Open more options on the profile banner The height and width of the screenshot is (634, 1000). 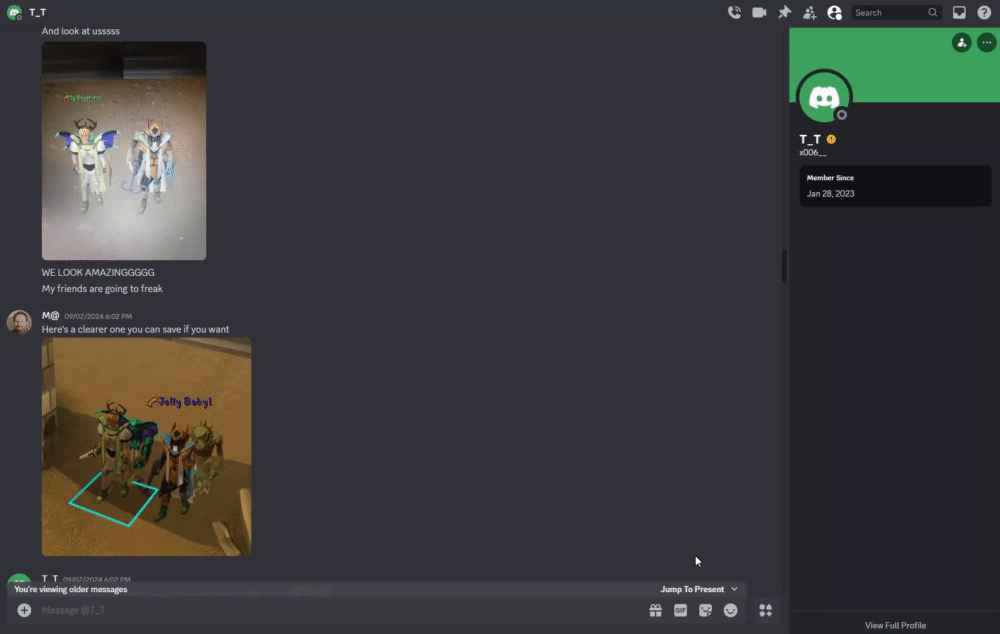987,43
